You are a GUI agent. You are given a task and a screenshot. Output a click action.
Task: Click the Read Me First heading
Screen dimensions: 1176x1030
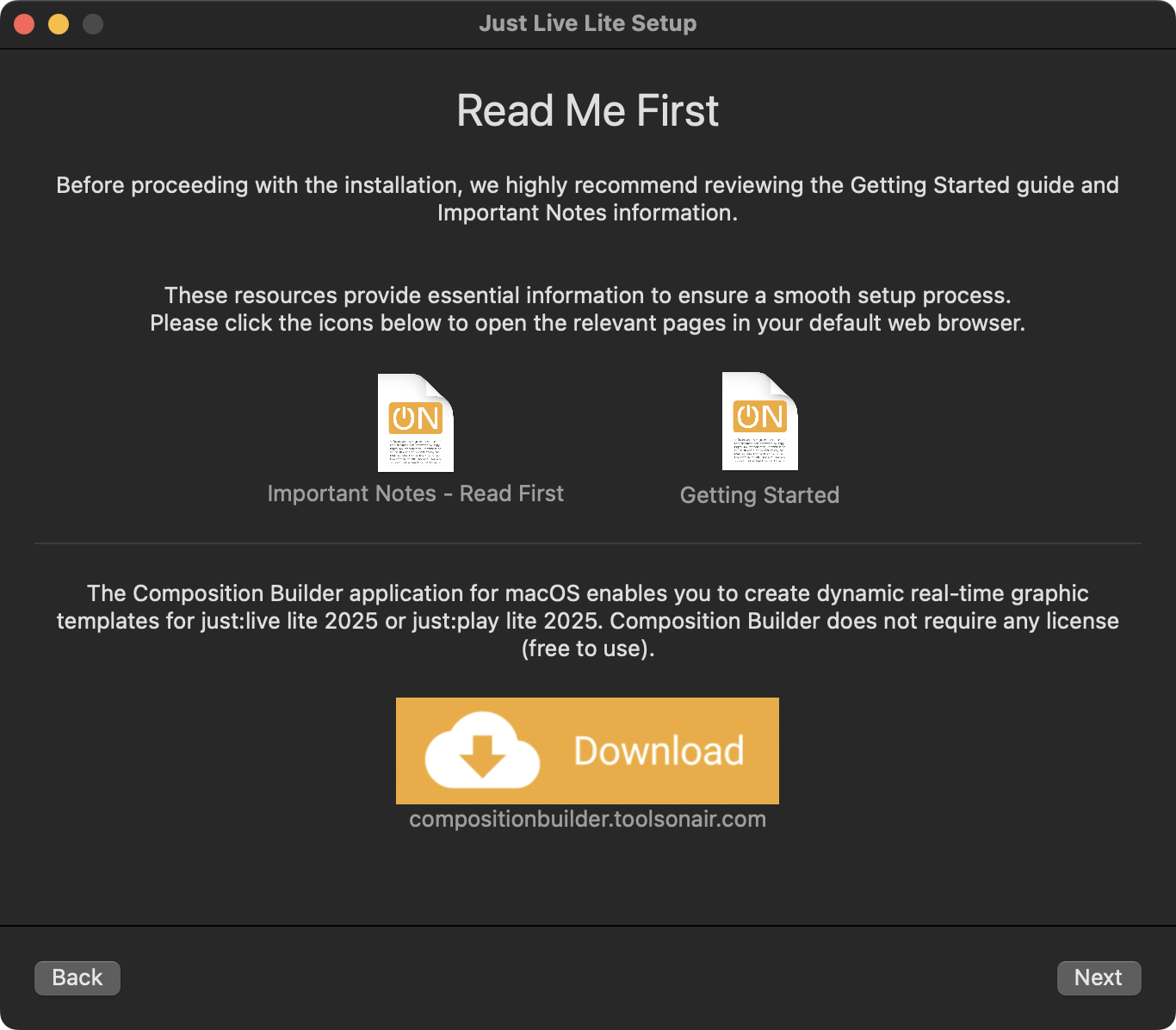588,111
